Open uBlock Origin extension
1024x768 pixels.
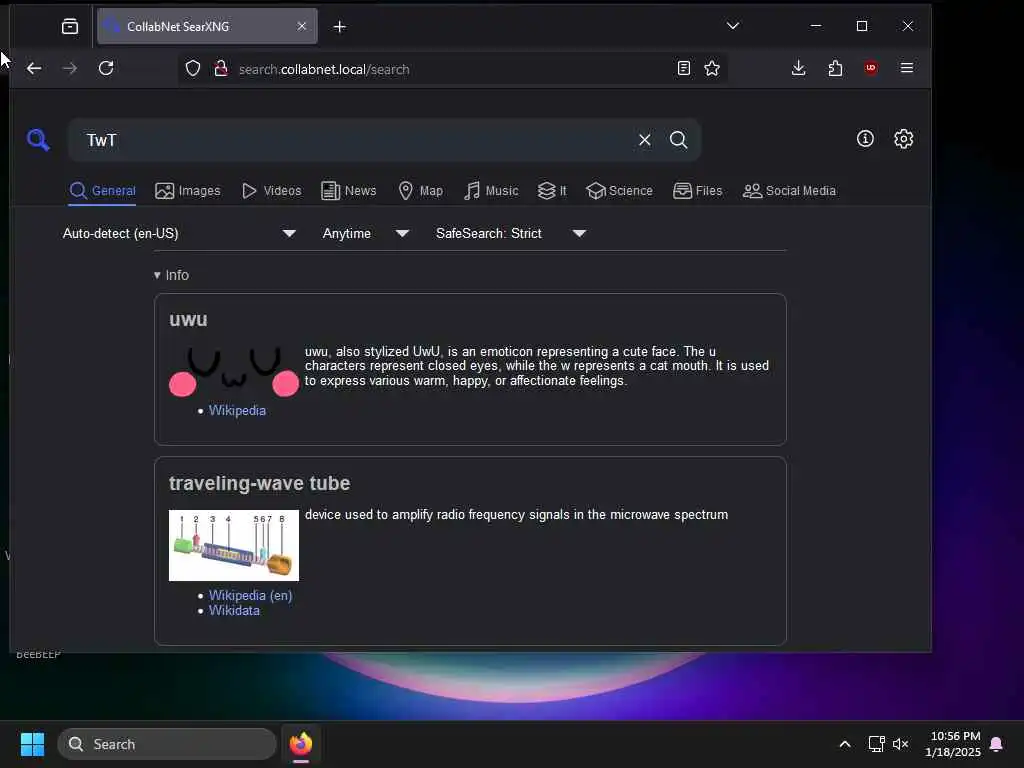(871, 68)
